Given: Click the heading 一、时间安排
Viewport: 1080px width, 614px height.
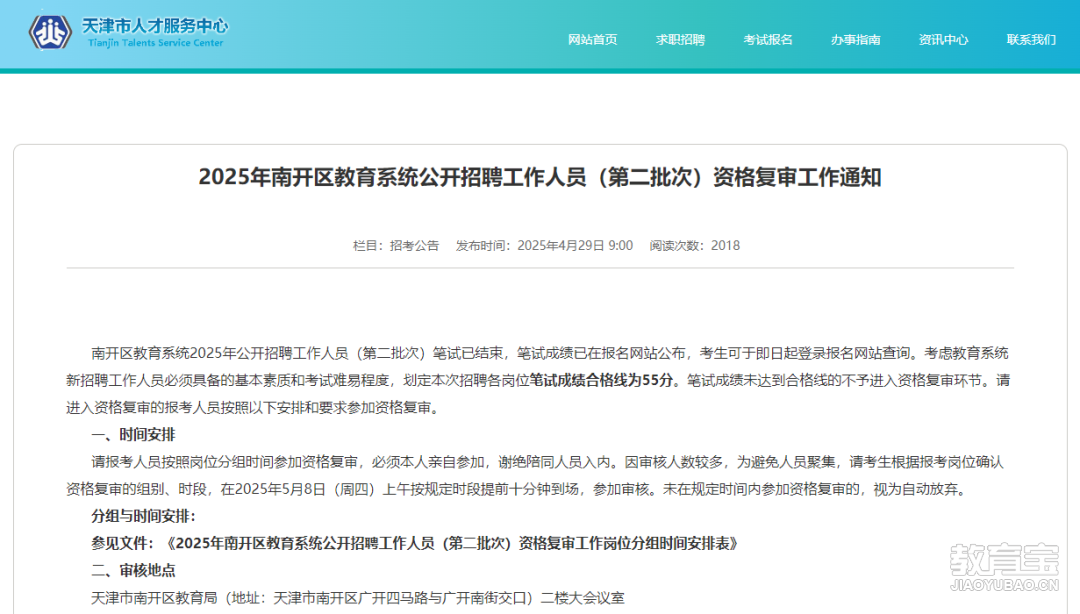Looking at the screenshot, I should (x=133, y=435).
